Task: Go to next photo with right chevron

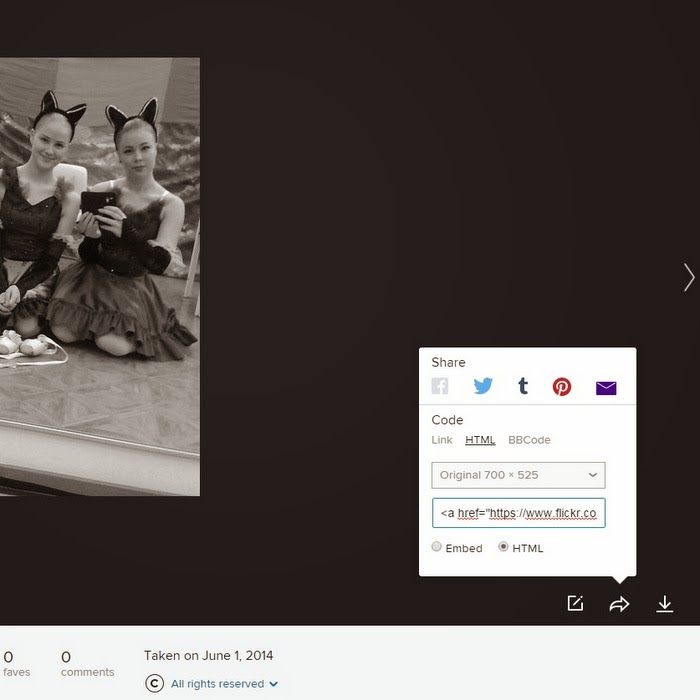Action: click(689, 277)
